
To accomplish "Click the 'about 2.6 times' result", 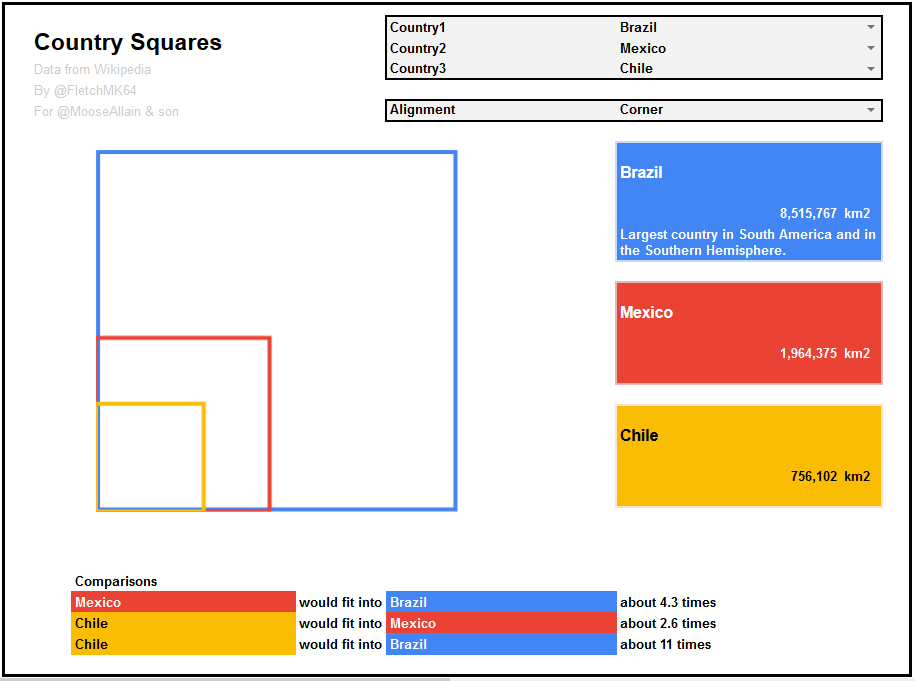I will click(668, 623).
